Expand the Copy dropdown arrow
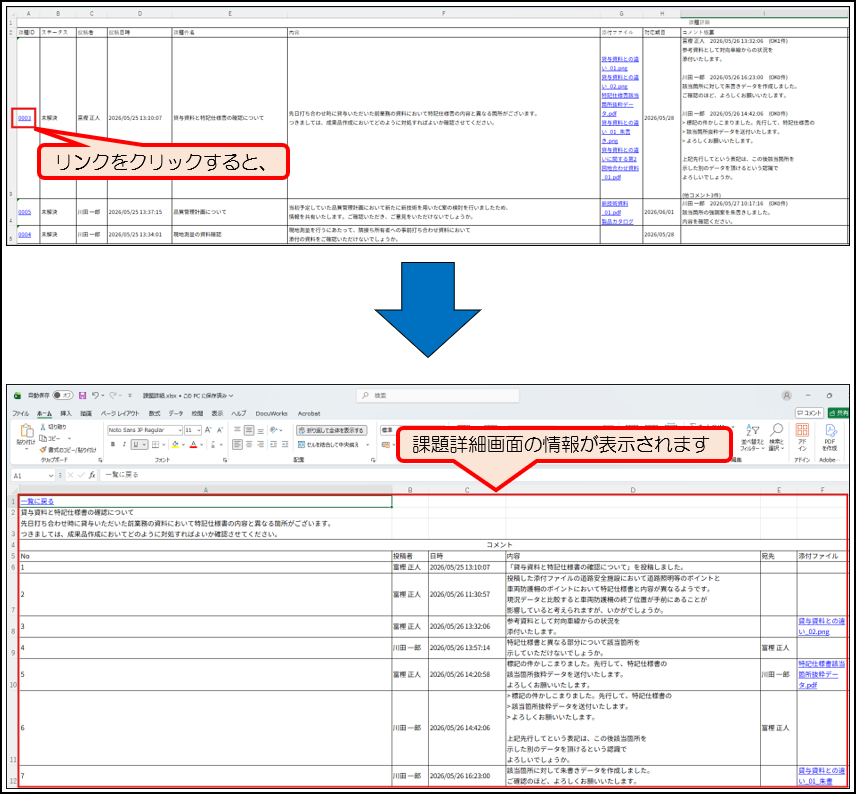 (x=69, y=438)
